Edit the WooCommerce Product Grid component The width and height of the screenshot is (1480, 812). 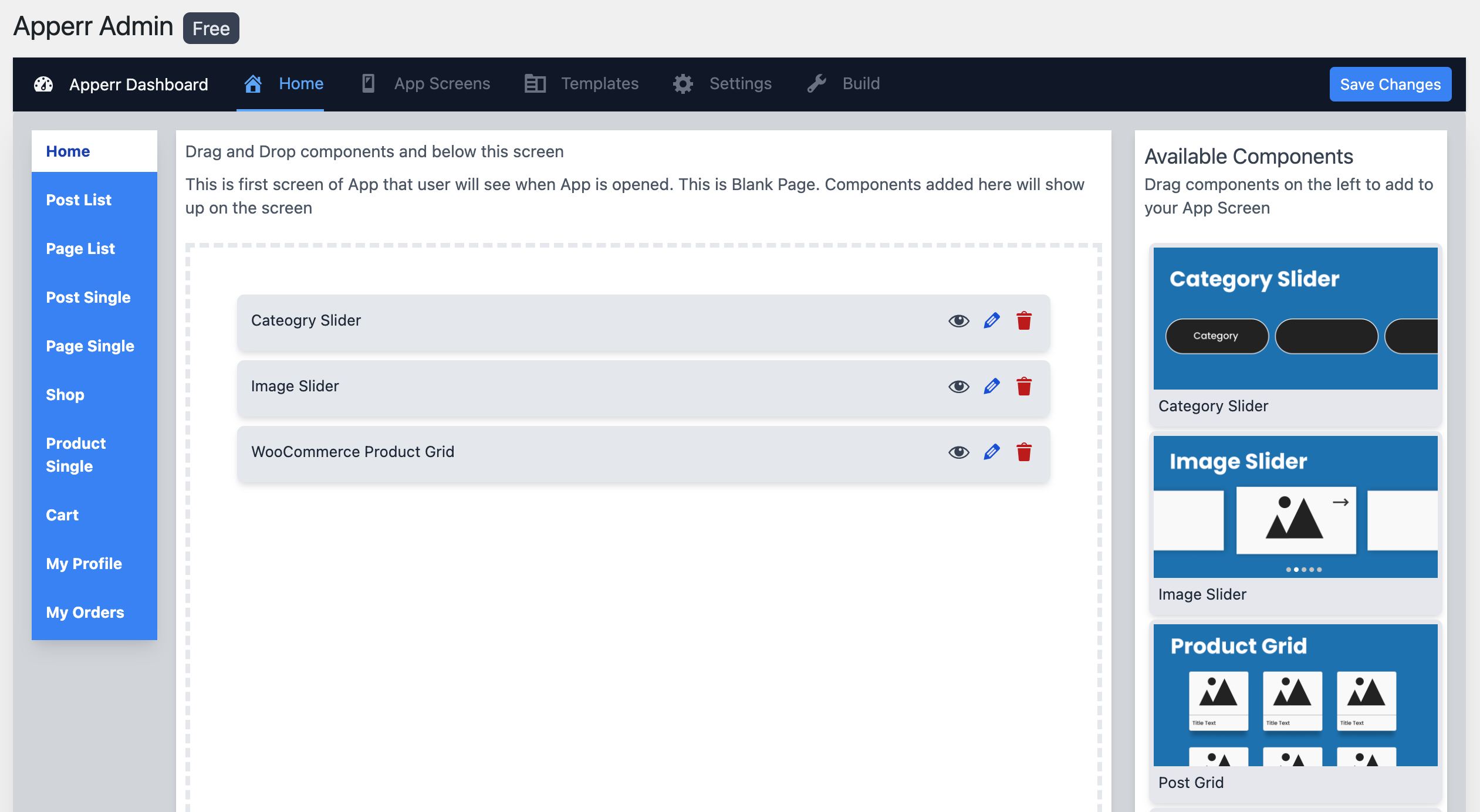click(991, 452)
